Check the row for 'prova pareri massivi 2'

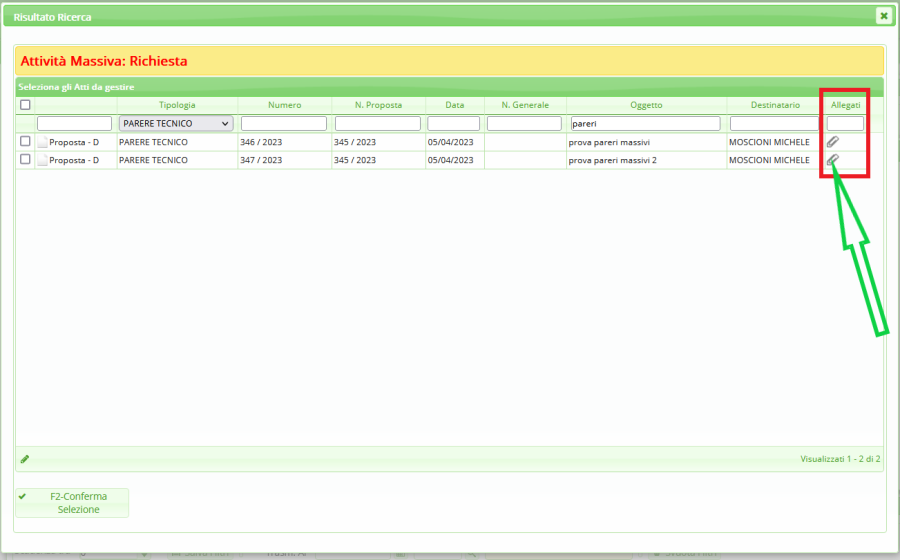click(26, 160)
